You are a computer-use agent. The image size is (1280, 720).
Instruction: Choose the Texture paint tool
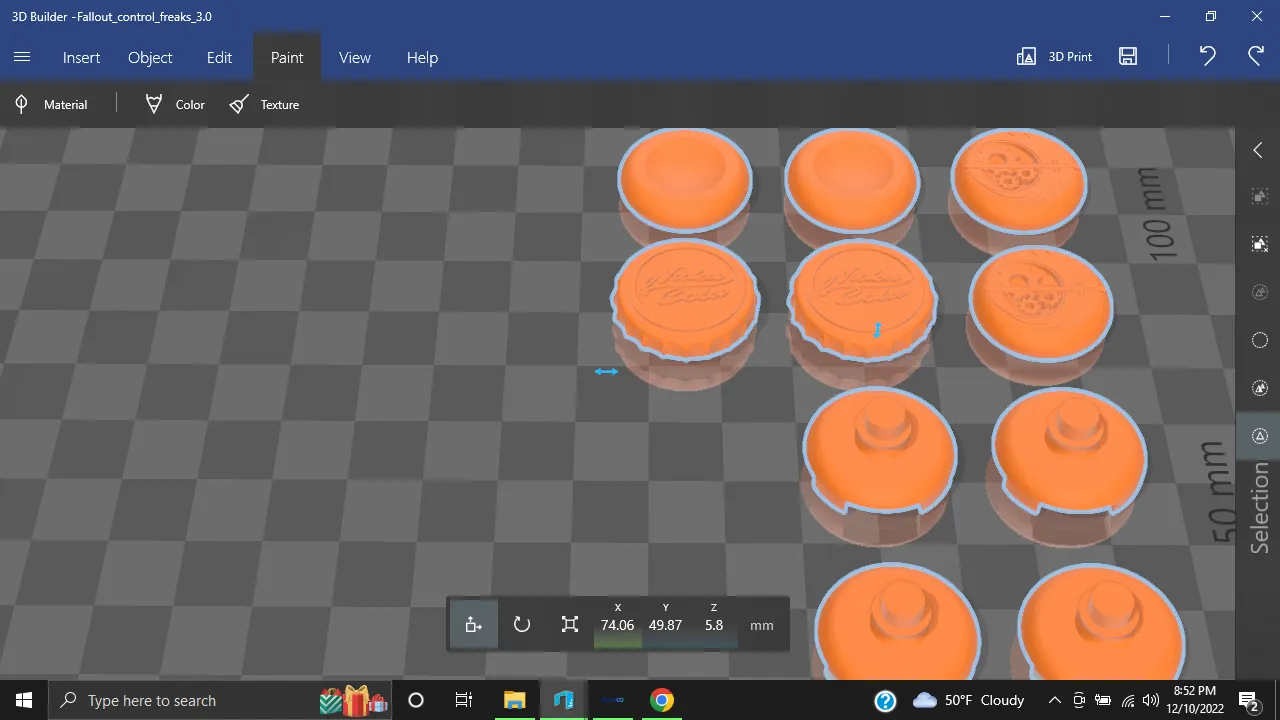264,104
